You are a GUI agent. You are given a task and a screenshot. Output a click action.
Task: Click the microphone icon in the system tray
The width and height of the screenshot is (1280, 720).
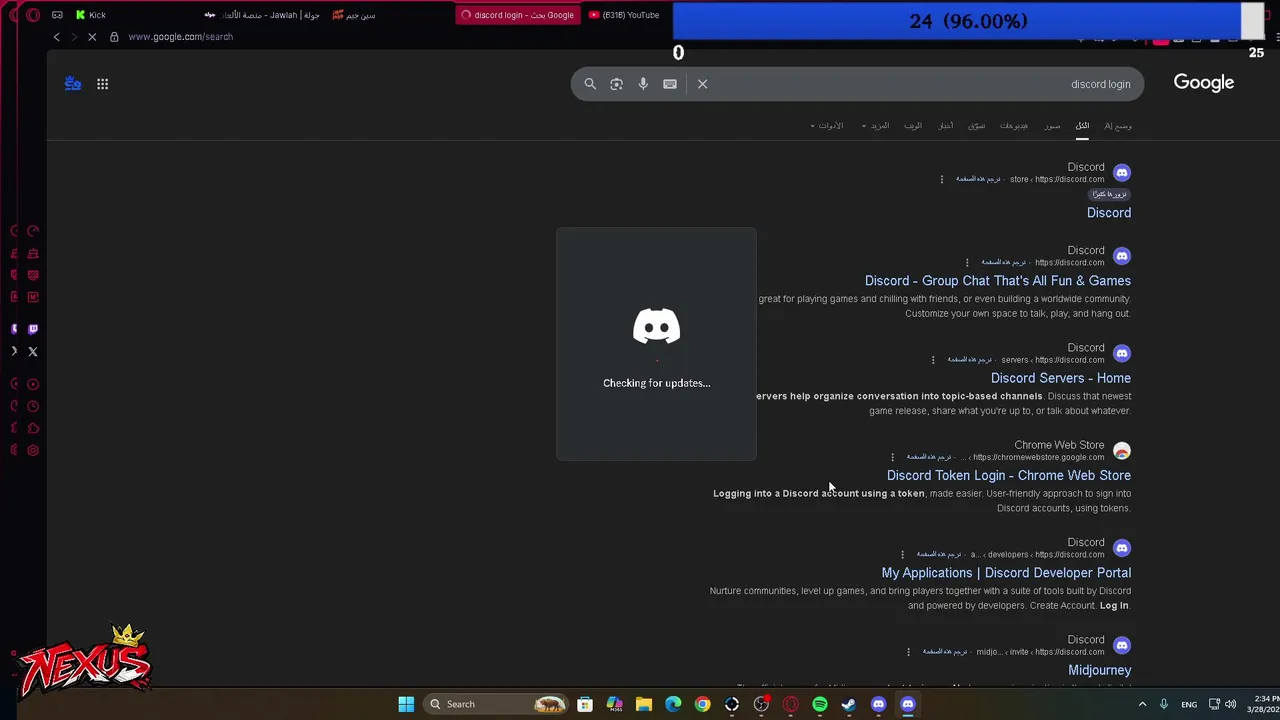pos(1165,704)
